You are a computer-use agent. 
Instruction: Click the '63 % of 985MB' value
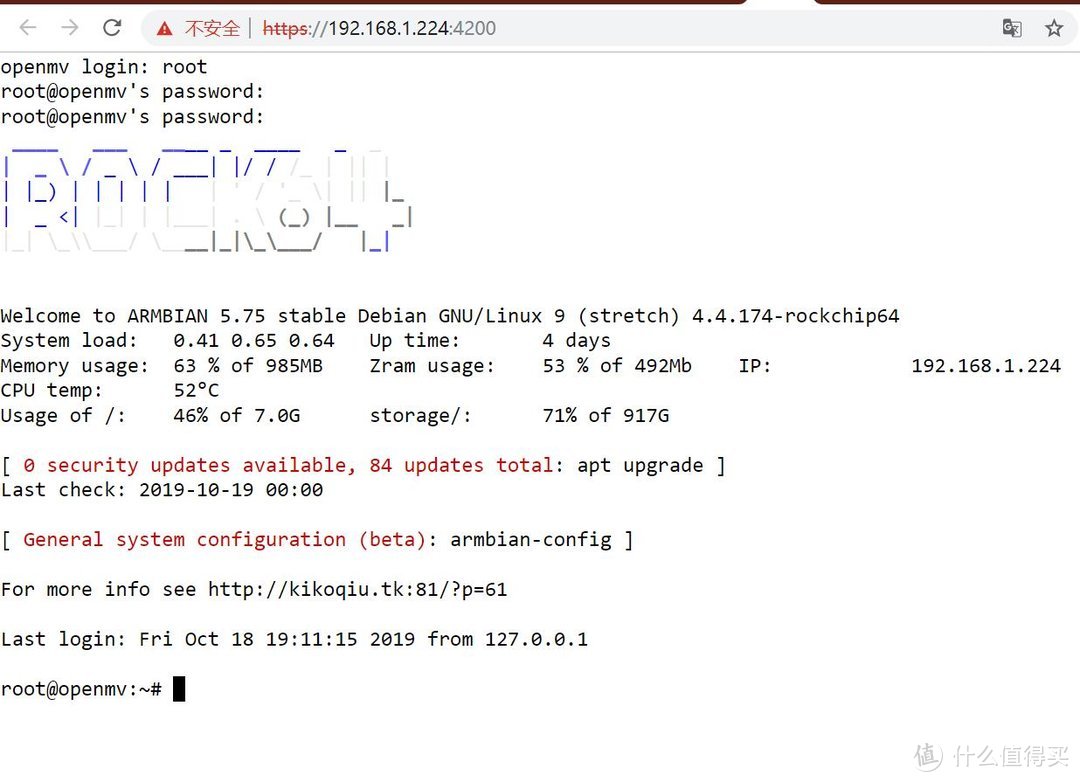click(x=248, y=366)
